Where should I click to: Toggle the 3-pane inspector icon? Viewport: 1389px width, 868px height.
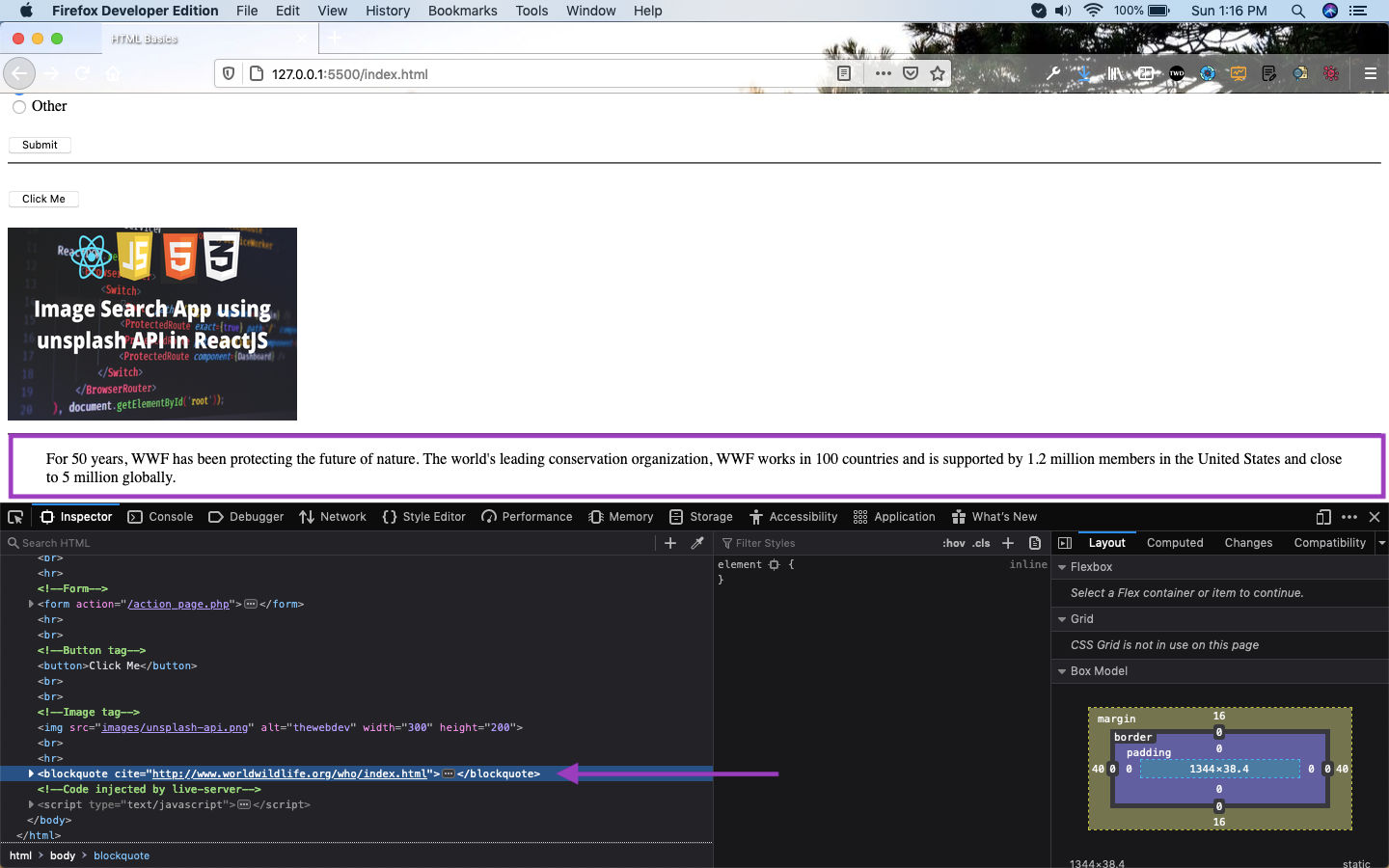click(1065, 543)
